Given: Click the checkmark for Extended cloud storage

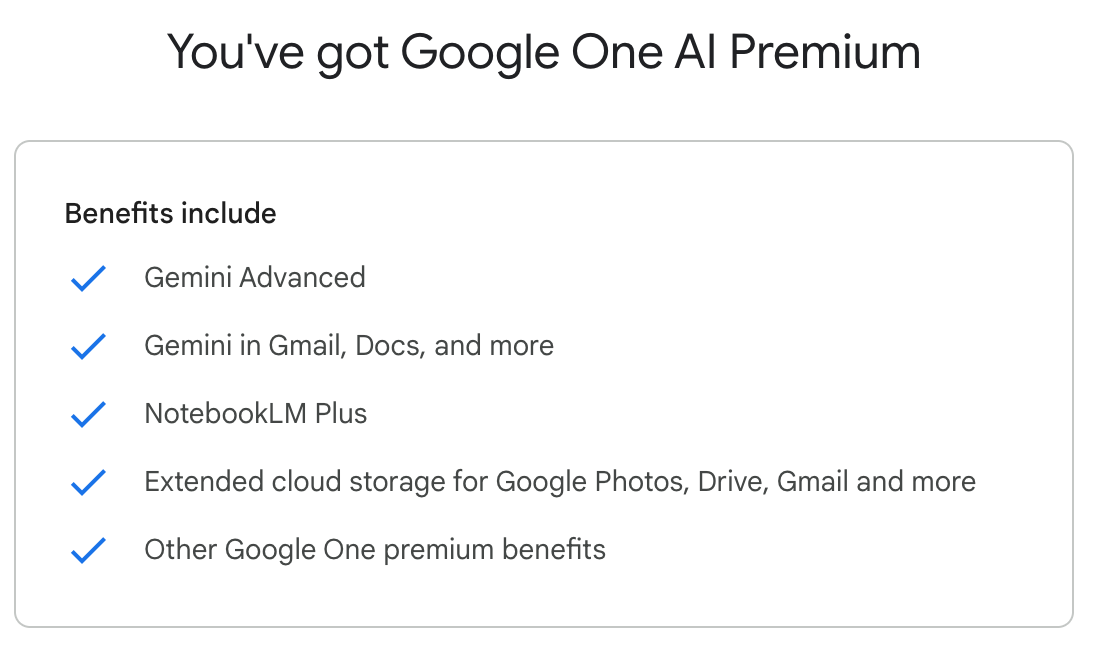Looking at the screenshot, I should [x=89, y=482].
